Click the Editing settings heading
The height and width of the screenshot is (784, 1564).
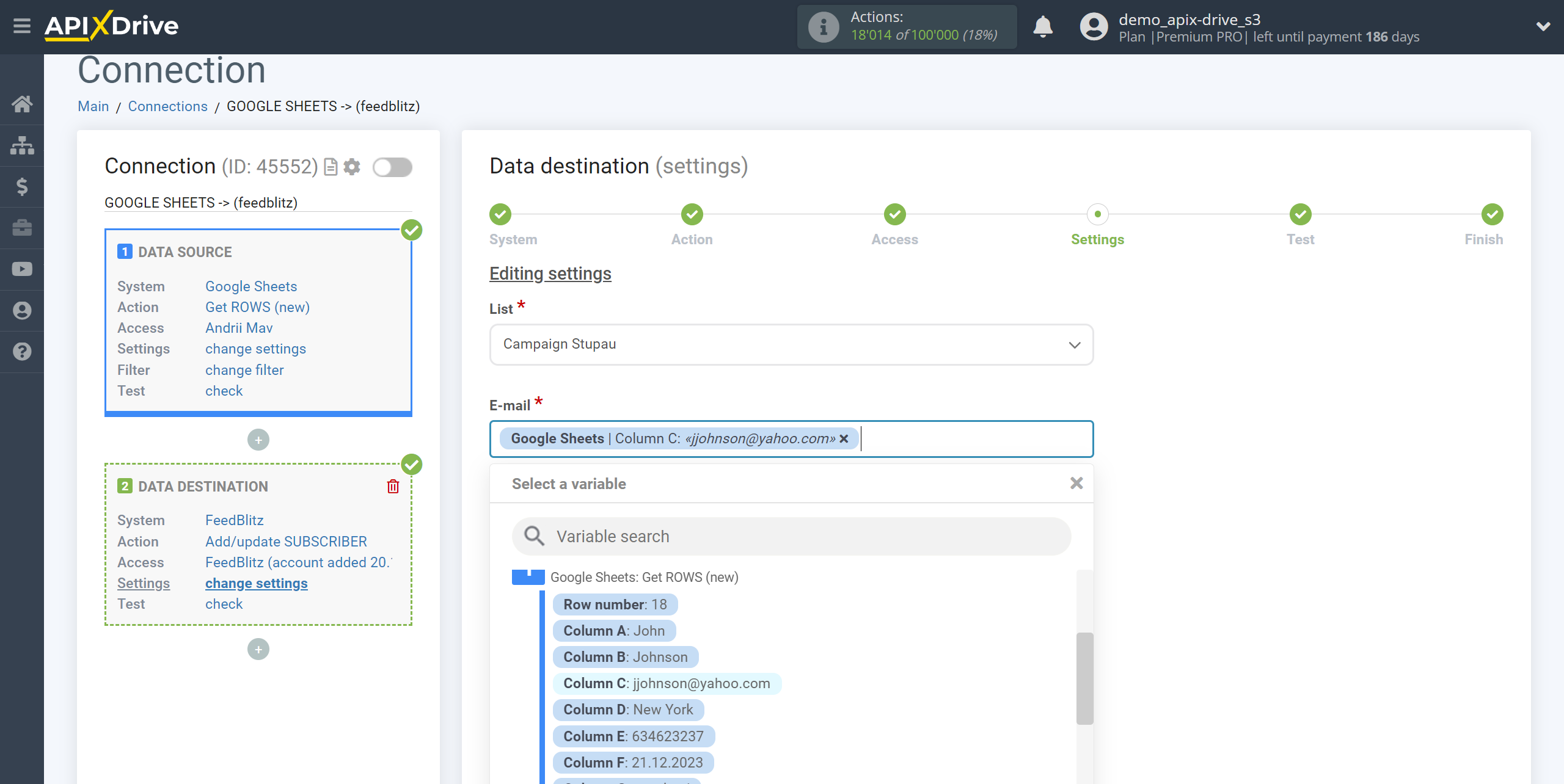550,274
